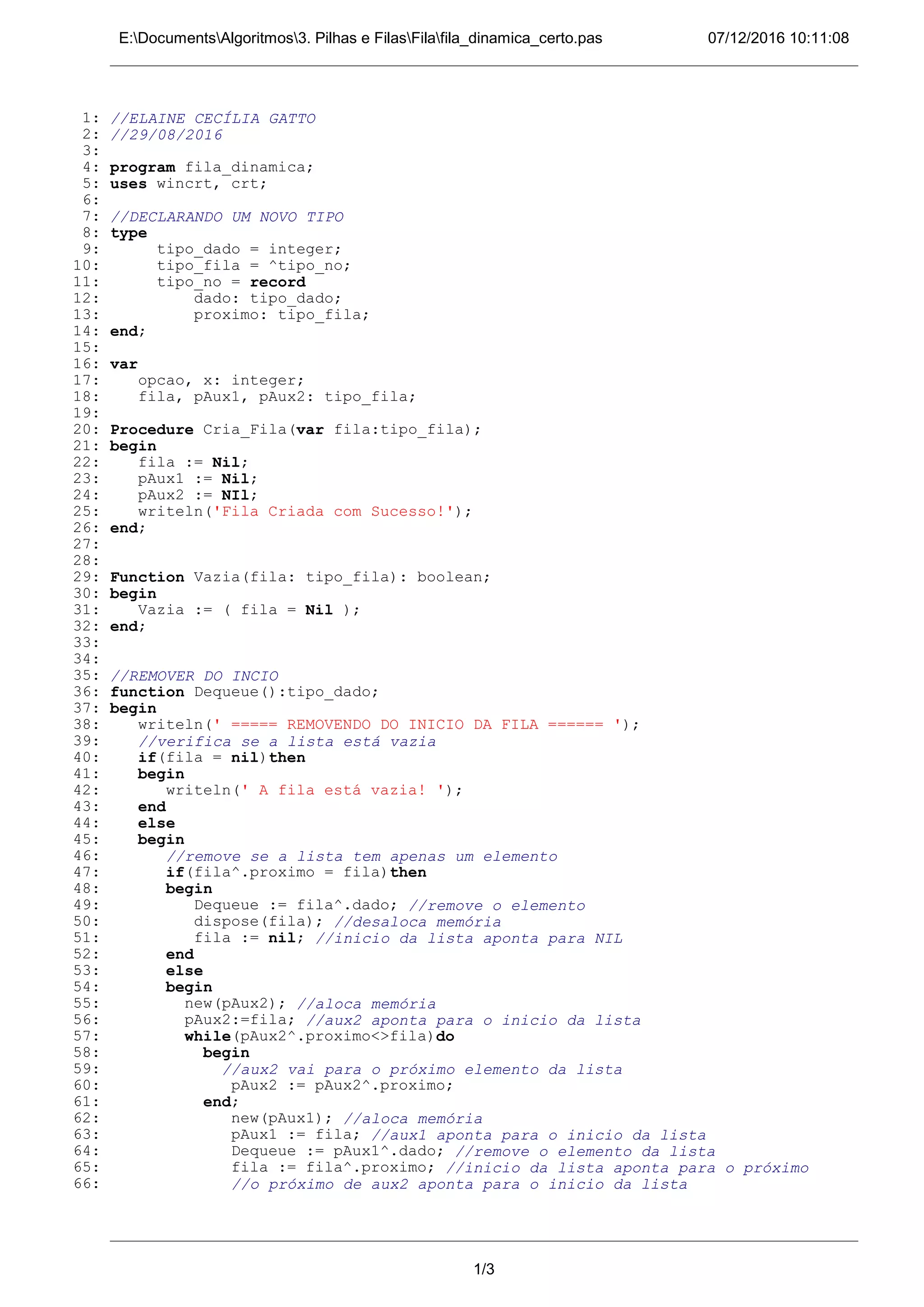The image size is (924, 1307).
Task: Click 'program fila_dinamica;' on line 4
Action: click(x=211, y=167)
